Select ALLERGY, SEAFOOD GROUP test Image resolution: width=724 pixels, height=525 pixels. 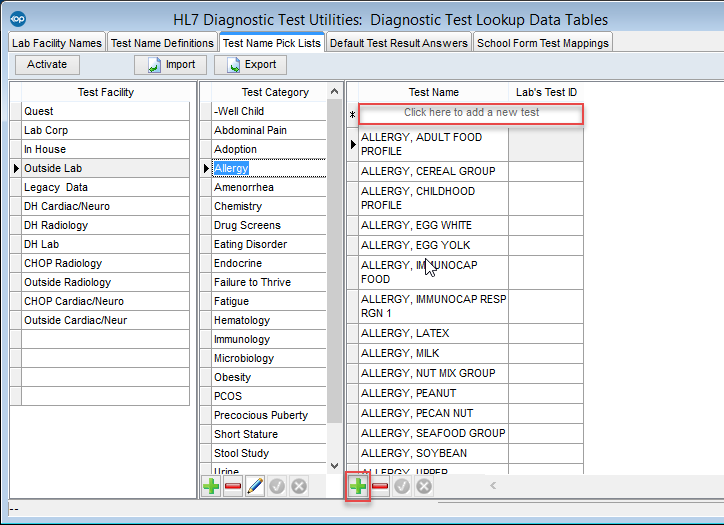tap(433, 433)
